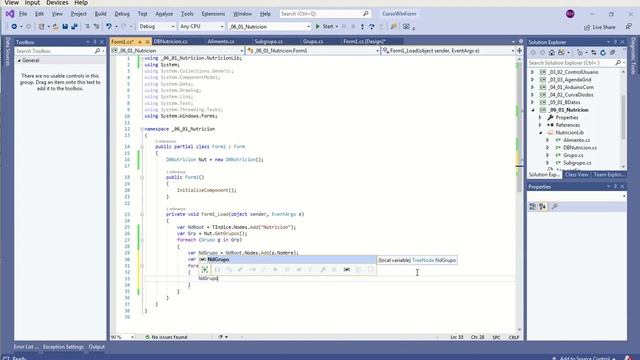Switch to the DBNutricion.cs tab
Viewport: 640px width, 360px height.
click(170, 42)
